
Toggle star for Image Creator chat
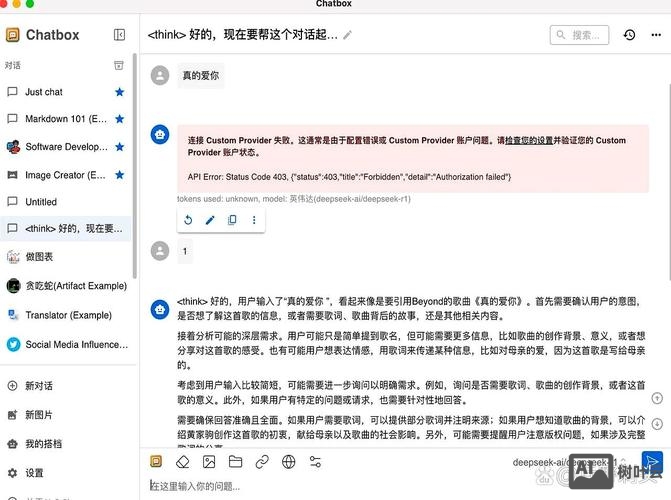119,175
